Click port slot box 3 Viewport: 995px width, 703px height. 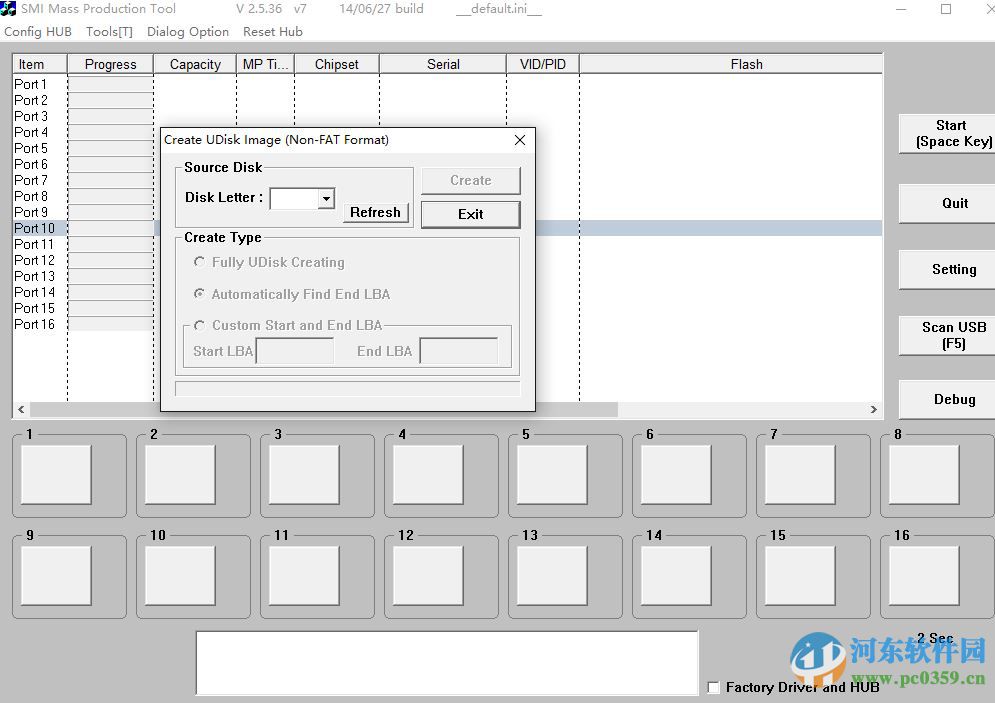point(304,475)
